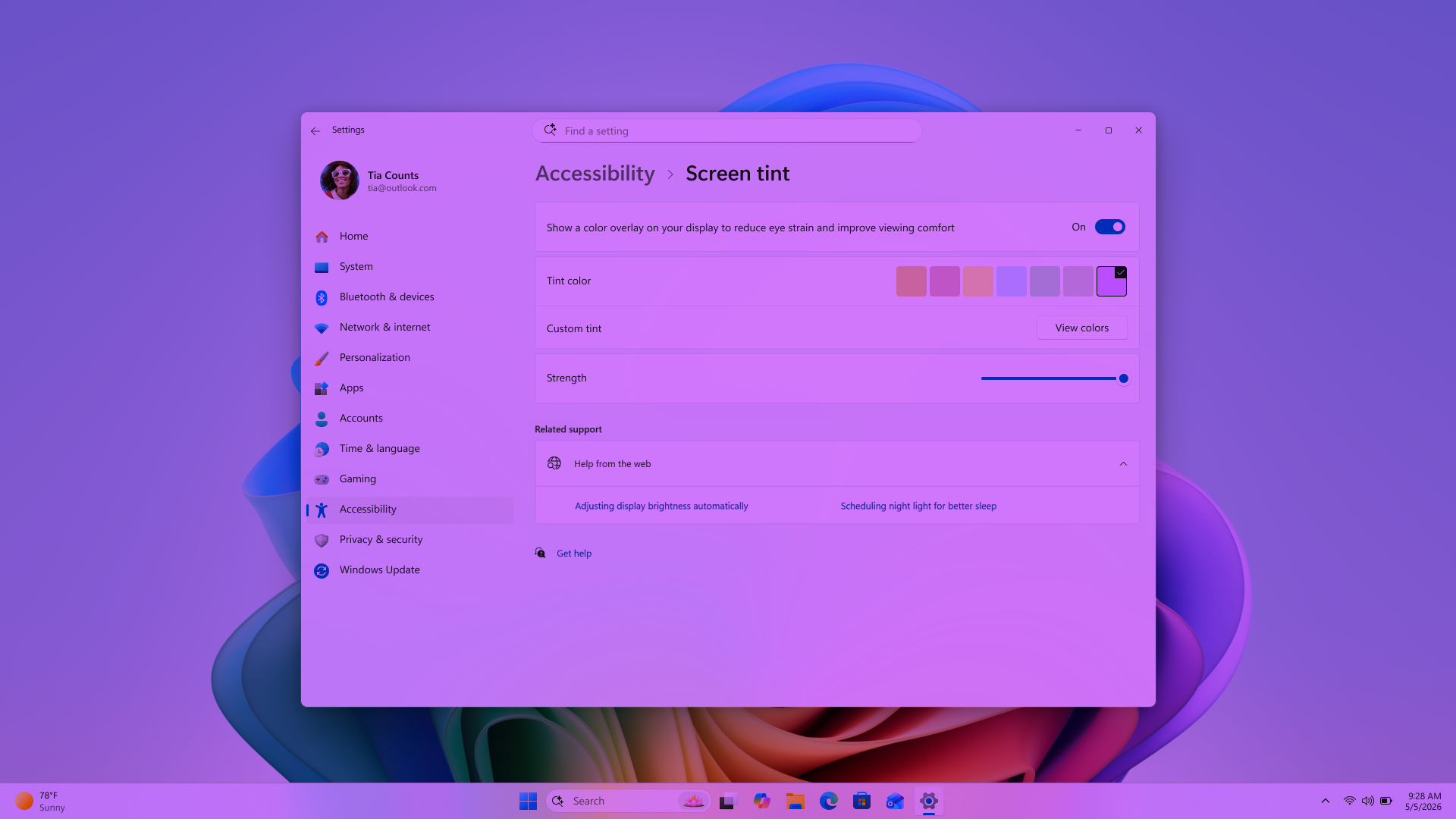This screenshot has height=819, width=1456.
Task: Click the Network wifi icon in sidebar
Action: point(322,328)
